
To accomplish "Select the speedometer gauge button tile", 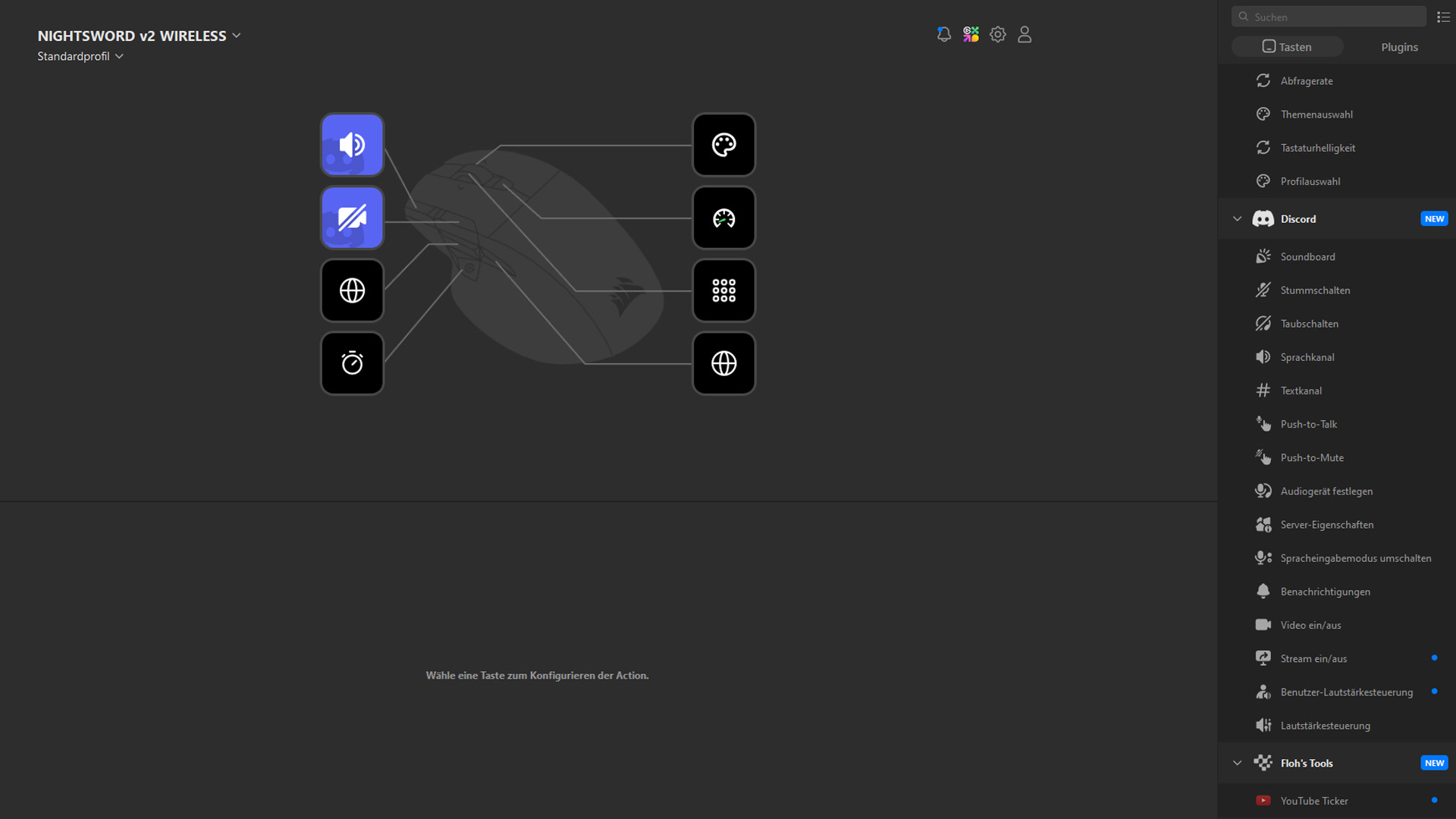I will tap(723, 218).
